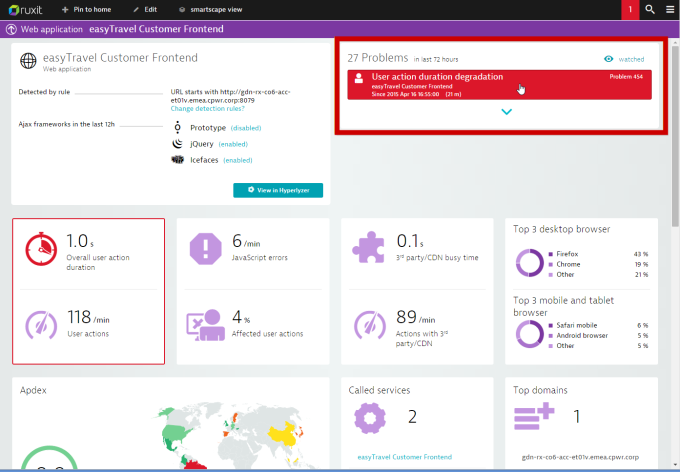Image resolution: width=680 pixels, height=472 pixels.
Task: Click 27 Problems heading
Action: click(x=378, y=58)
